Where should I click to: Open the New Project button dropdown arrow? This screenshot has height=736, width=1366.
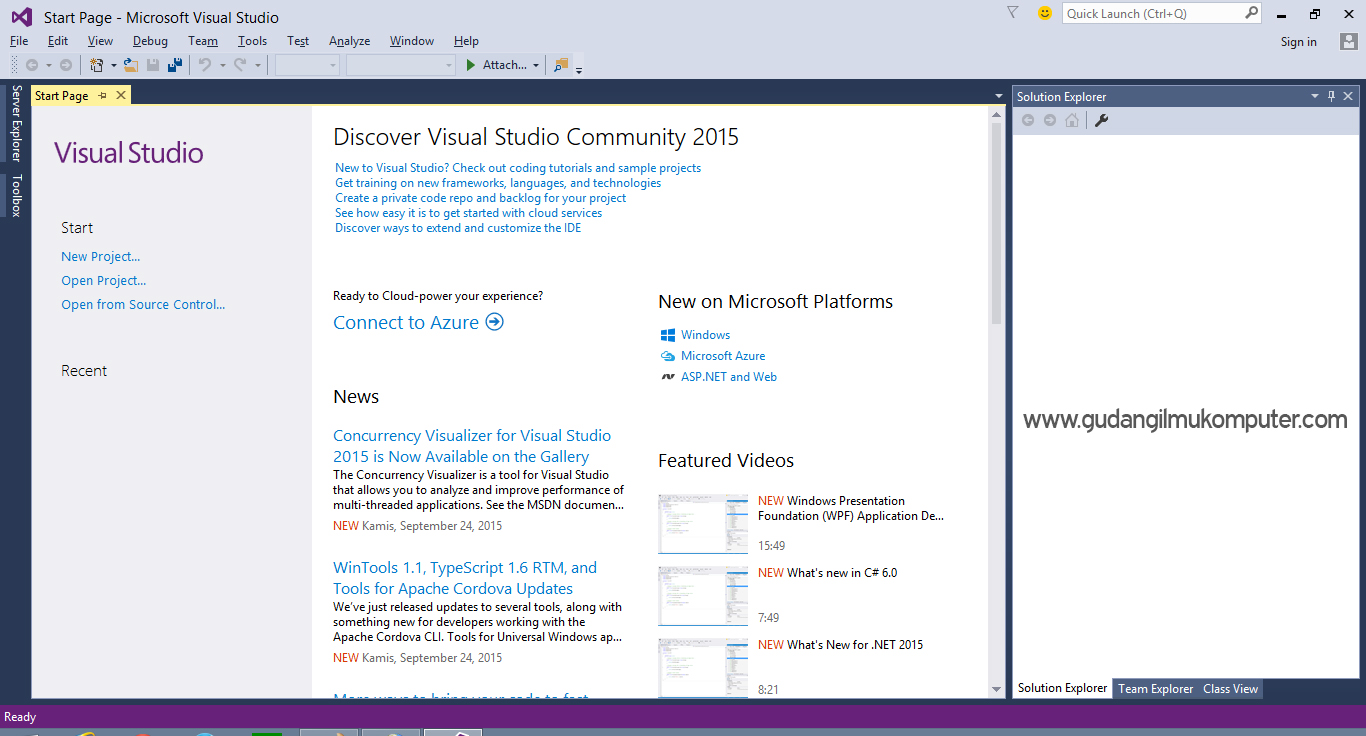pyautogui.click(x=113, y=65)
